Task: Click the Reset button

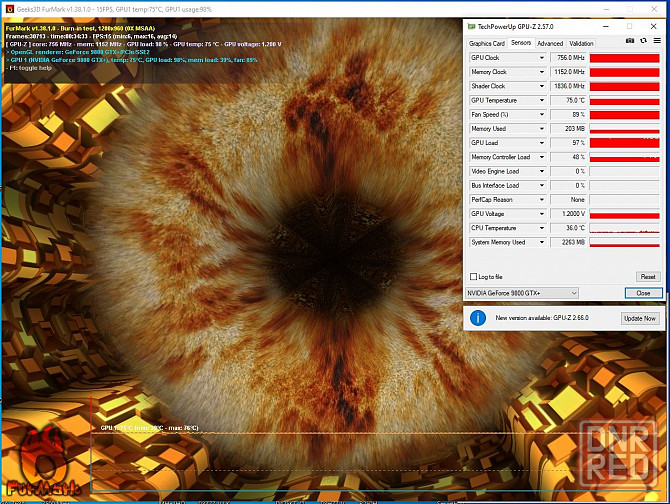Action: pyautogui.click(x=648, y=277)
